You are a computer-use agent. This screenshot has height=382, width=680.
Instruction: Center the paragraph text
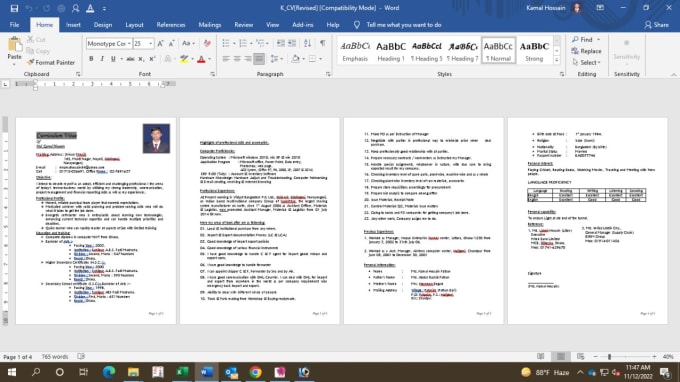pos(237,59)
